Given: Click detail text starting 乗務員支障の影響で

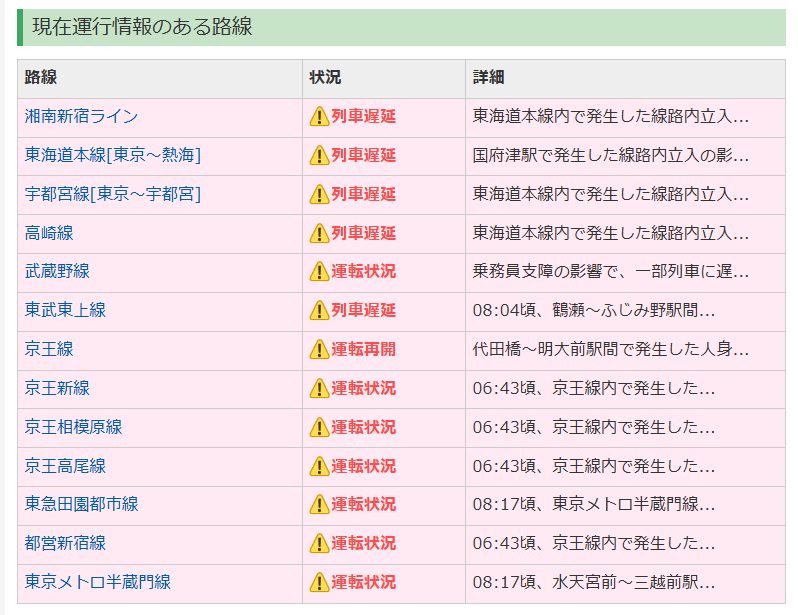Looking at the screenshot, I should click(611, 271).
